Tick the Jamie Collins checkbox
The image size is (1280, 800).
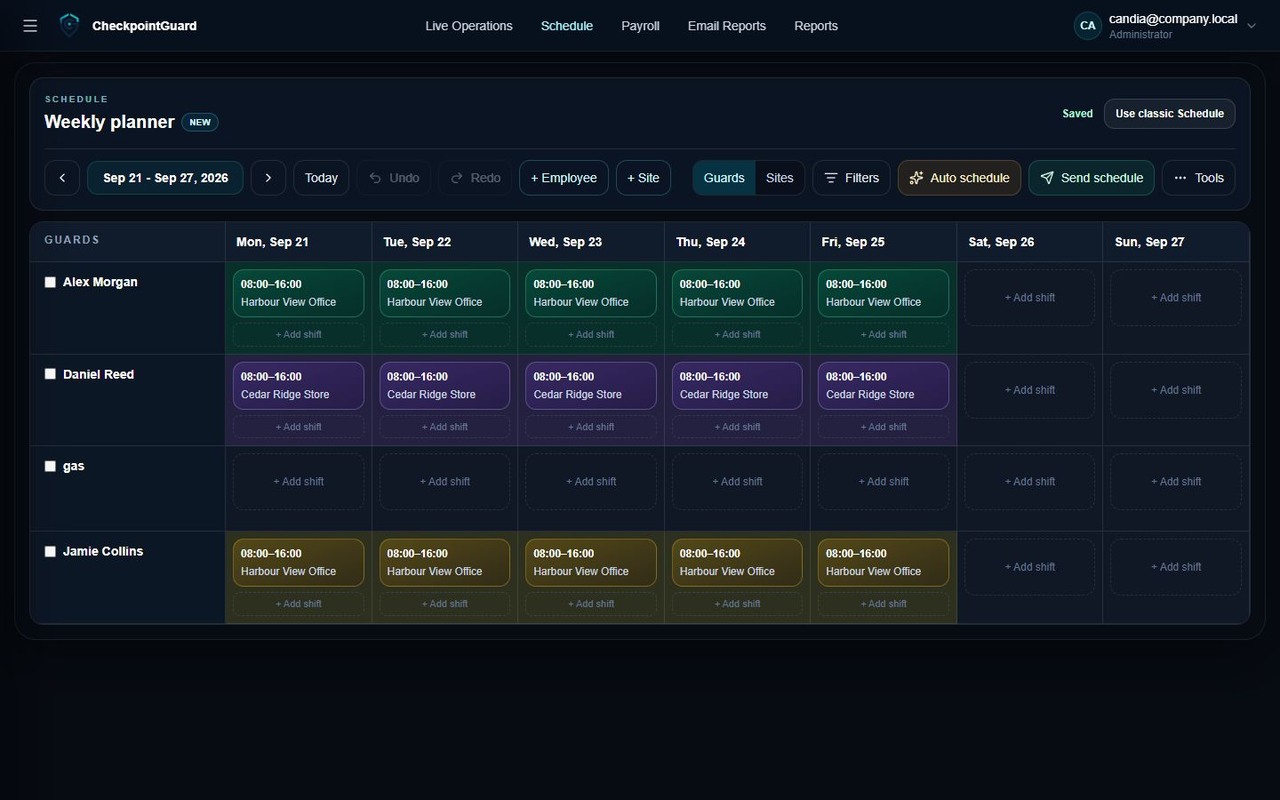pos(50,551)
